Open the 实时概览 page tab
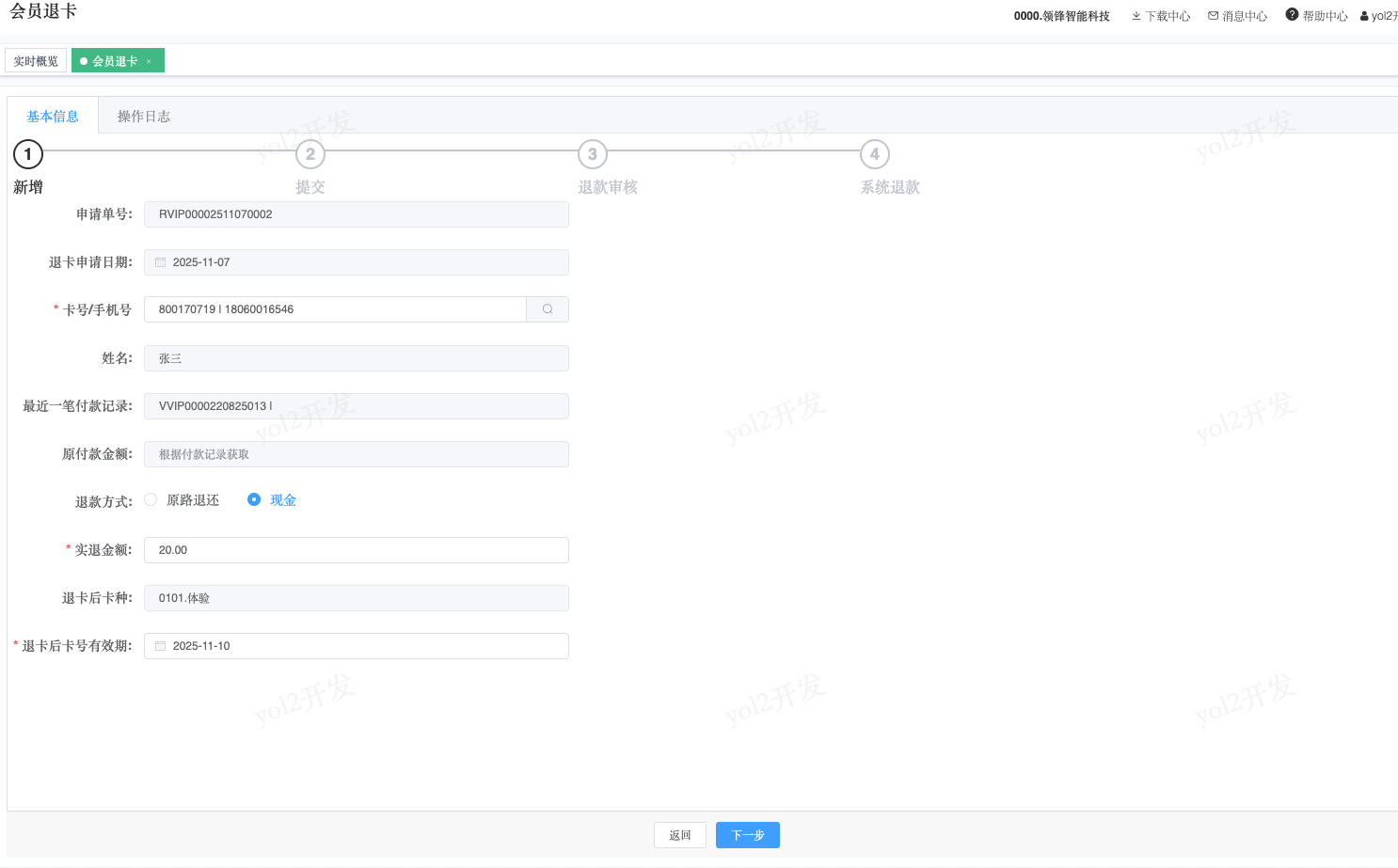The width and height of the screenshot is (1398, 868). click(x=36, y=61)
